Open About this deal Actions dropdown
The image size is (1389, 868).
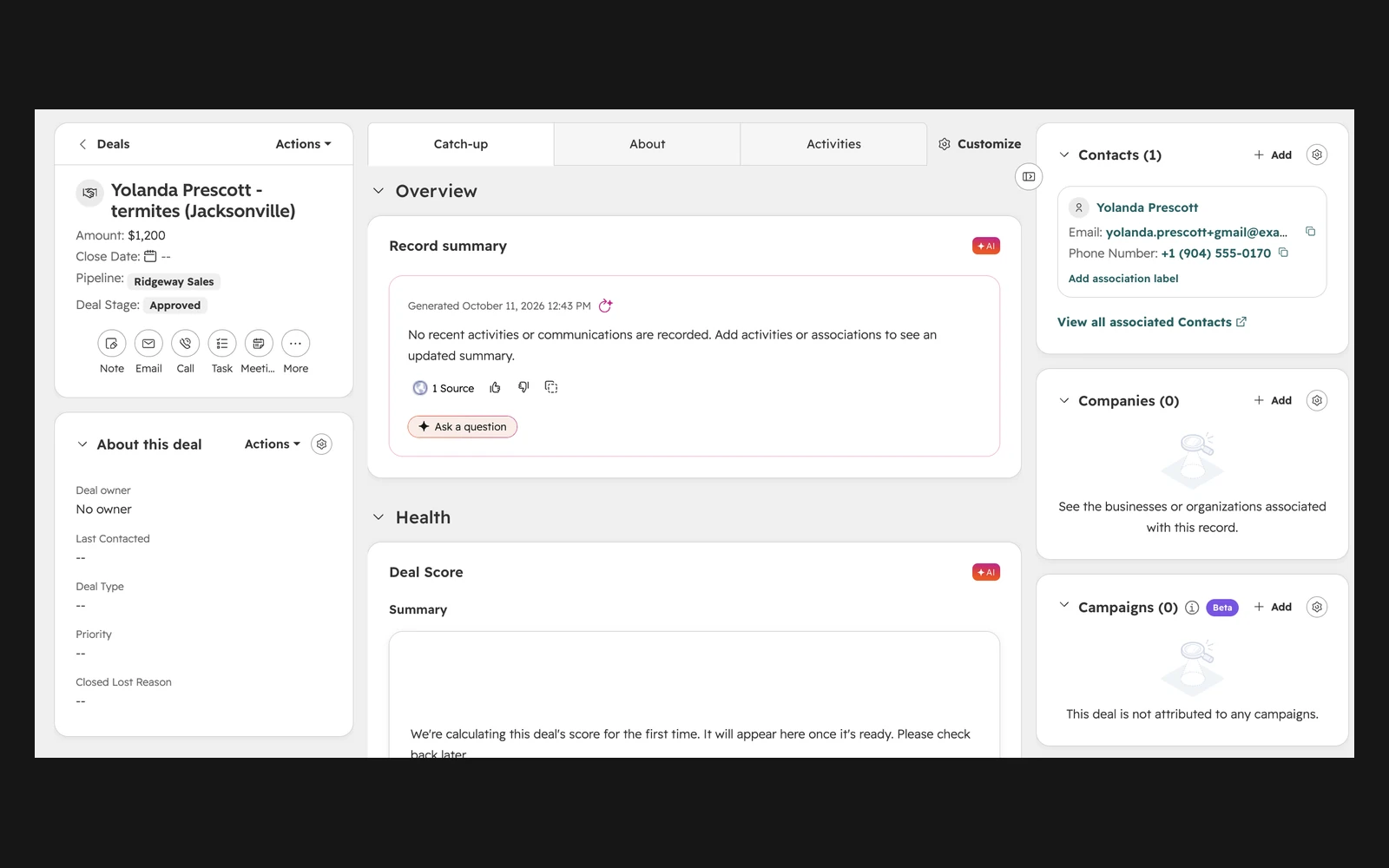[273, 444]
